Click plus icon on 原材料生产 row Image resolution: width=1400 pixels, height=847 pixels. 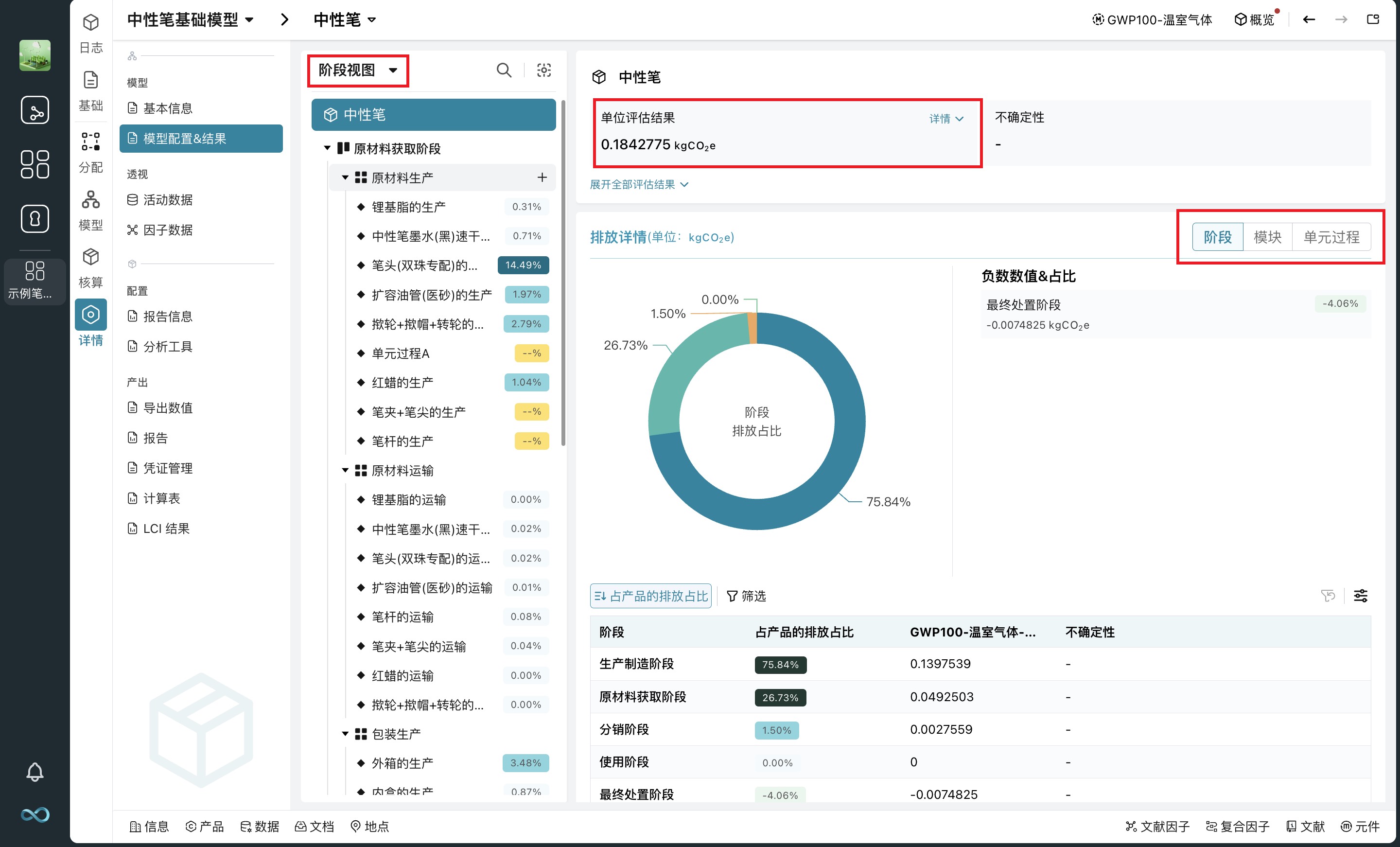[542, 177]
